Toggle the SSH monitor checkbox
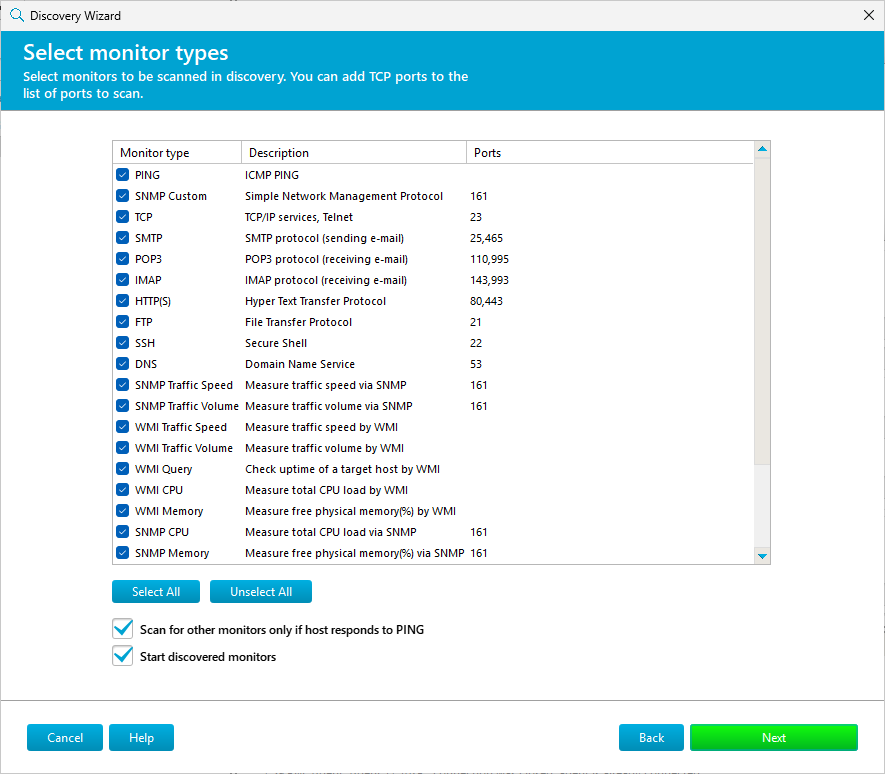This screenshot has width=885, height=774. point(122,343)
